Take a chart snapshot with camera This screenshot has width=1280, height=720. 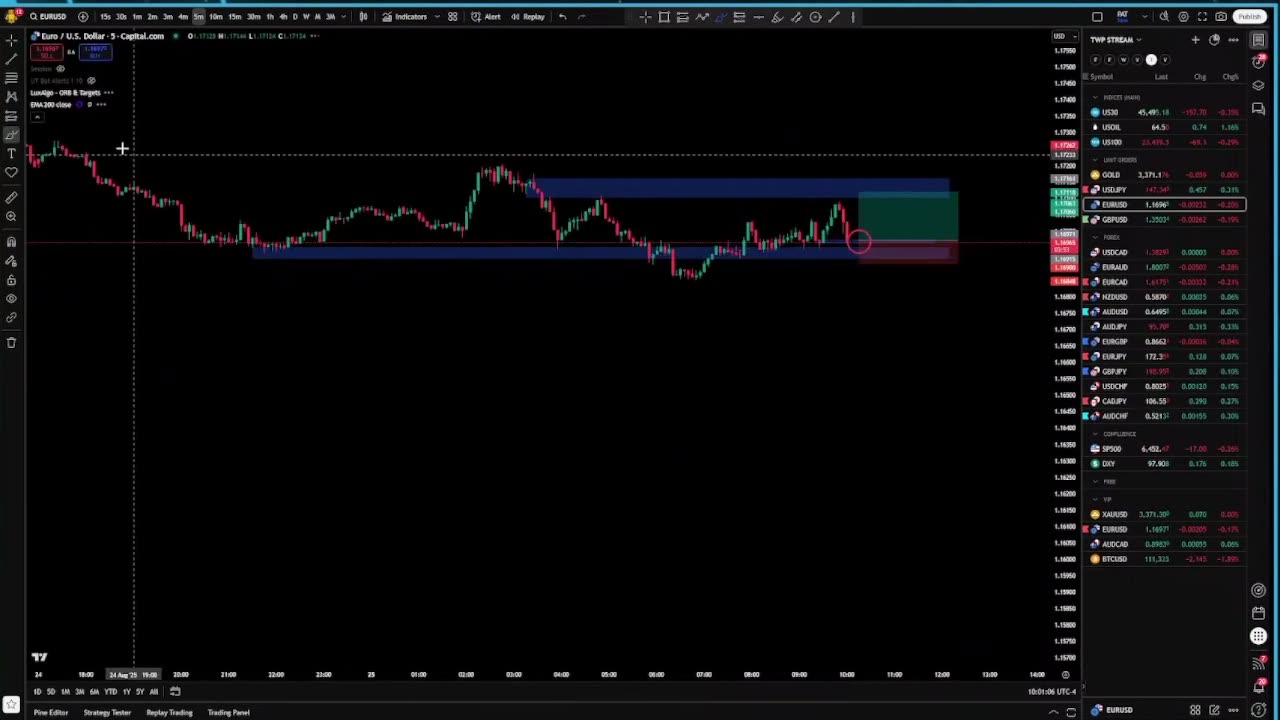[1221, 16]
